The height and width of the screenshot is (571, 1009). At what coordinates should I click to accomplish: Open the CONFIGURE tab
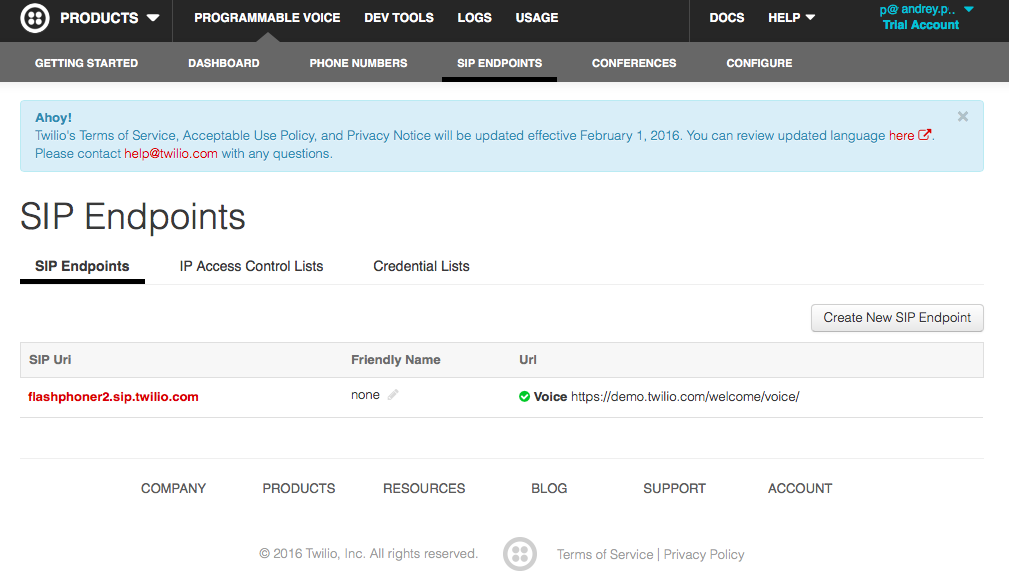759,63
